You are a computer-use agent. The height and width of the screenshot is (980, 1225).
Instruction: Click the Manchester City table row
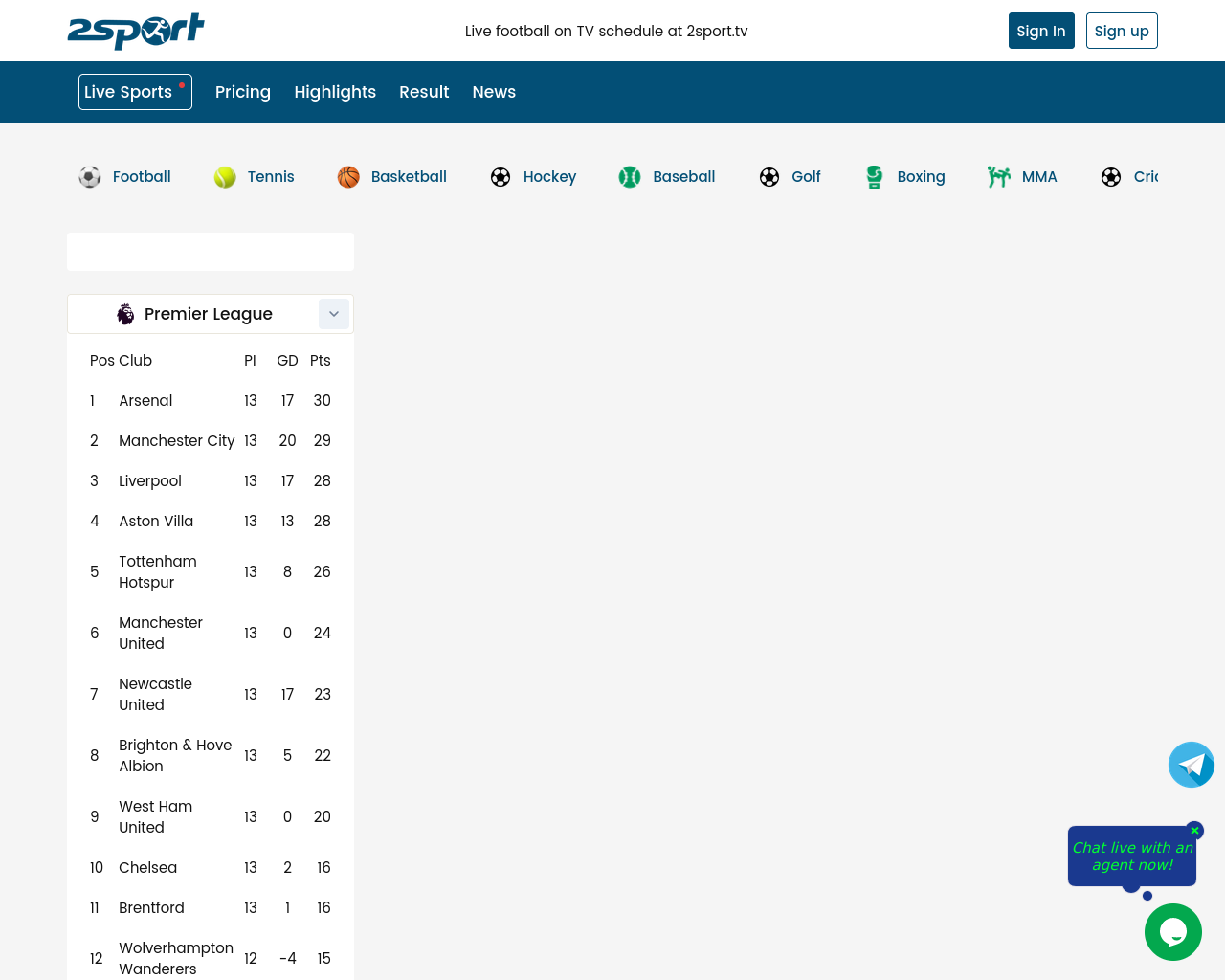coord(211,441)
